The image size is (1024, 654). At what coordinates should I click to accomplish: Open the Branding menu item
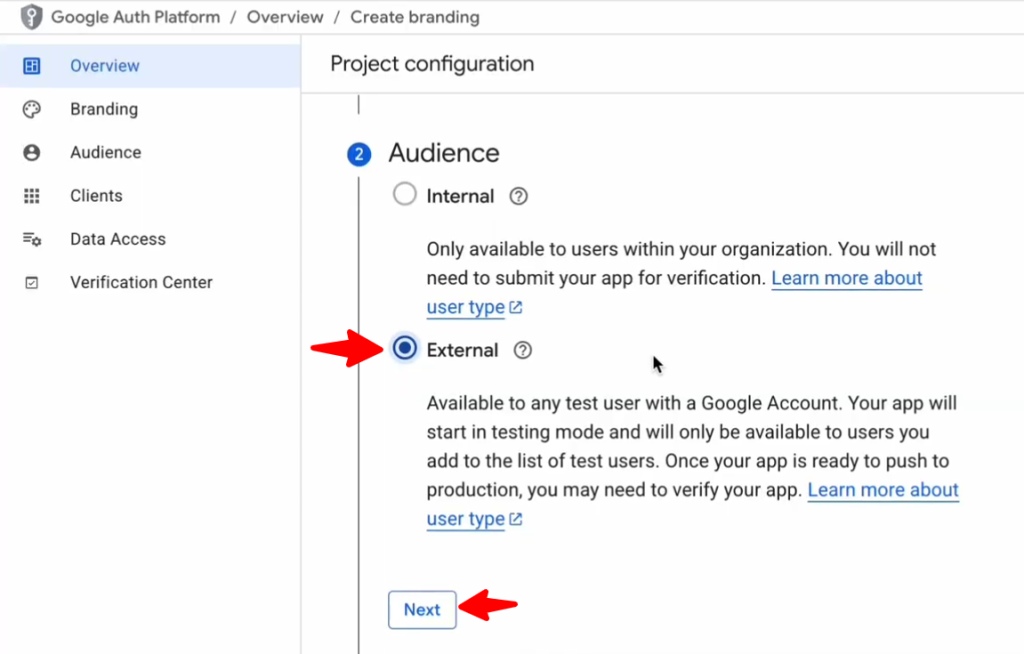104,109
